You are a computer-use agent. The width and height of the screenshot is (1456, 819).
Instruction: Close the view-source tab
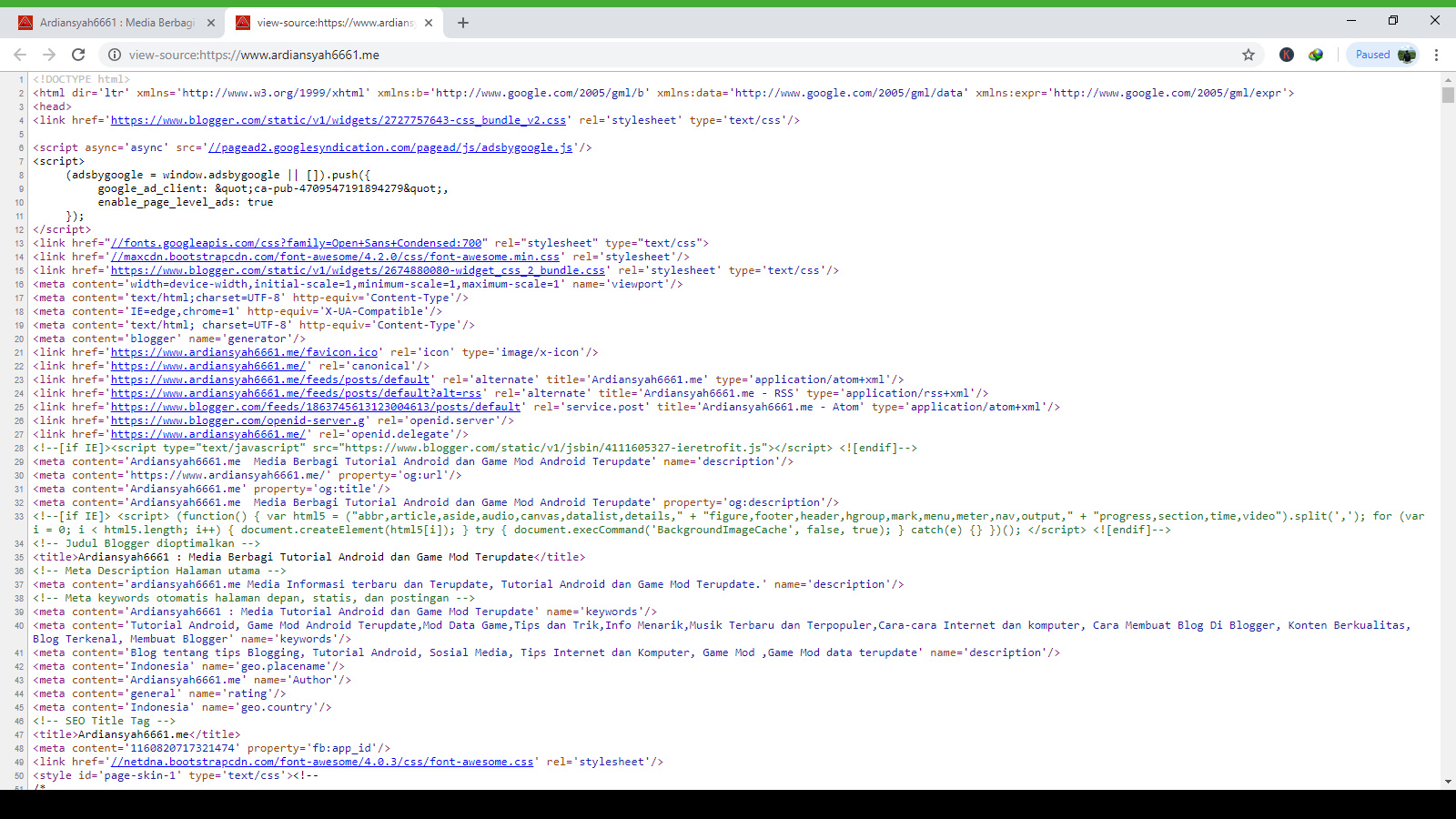tap(430, 23)
